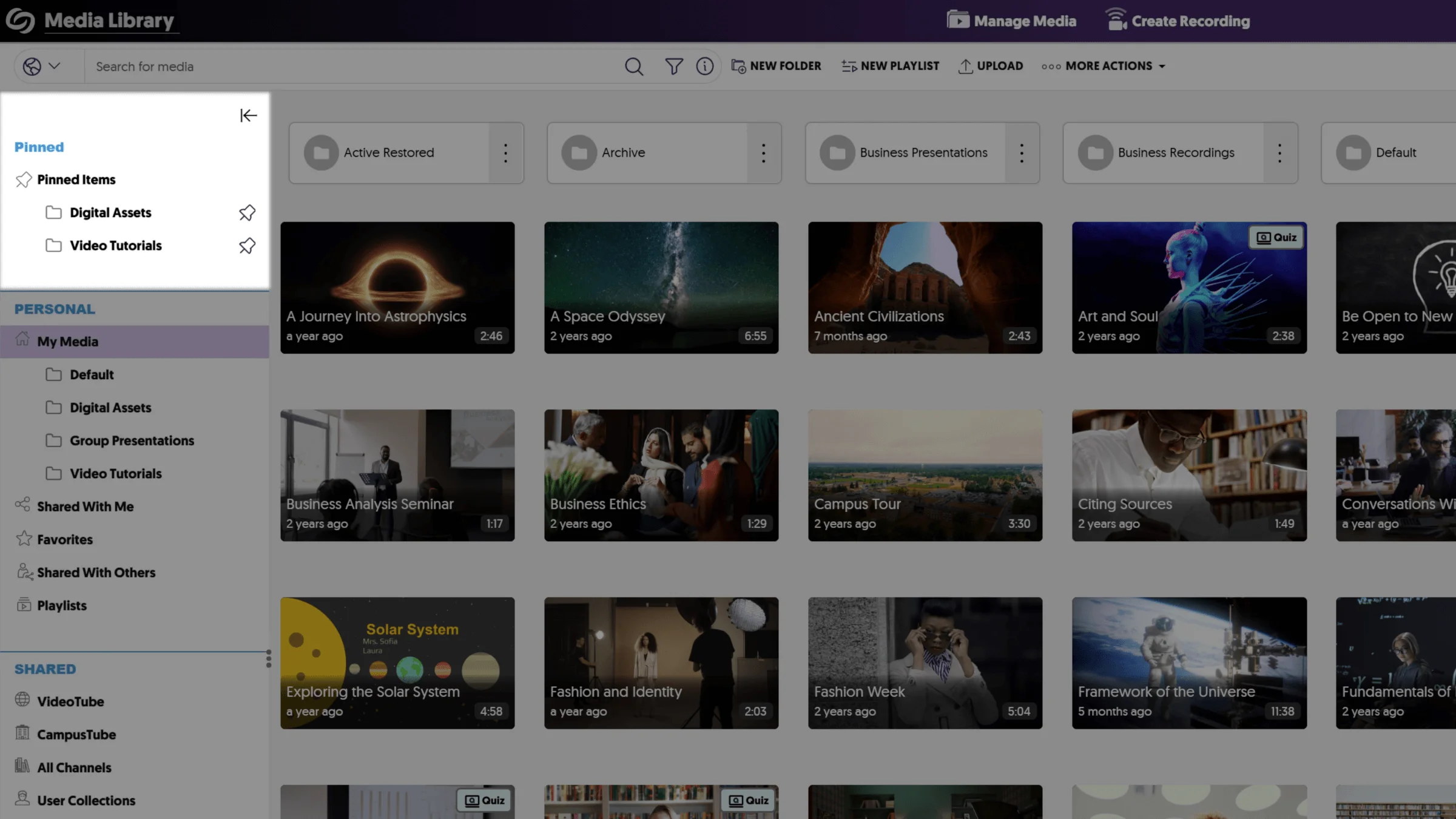Open Active Restored folder options menu

coord(505,153)
